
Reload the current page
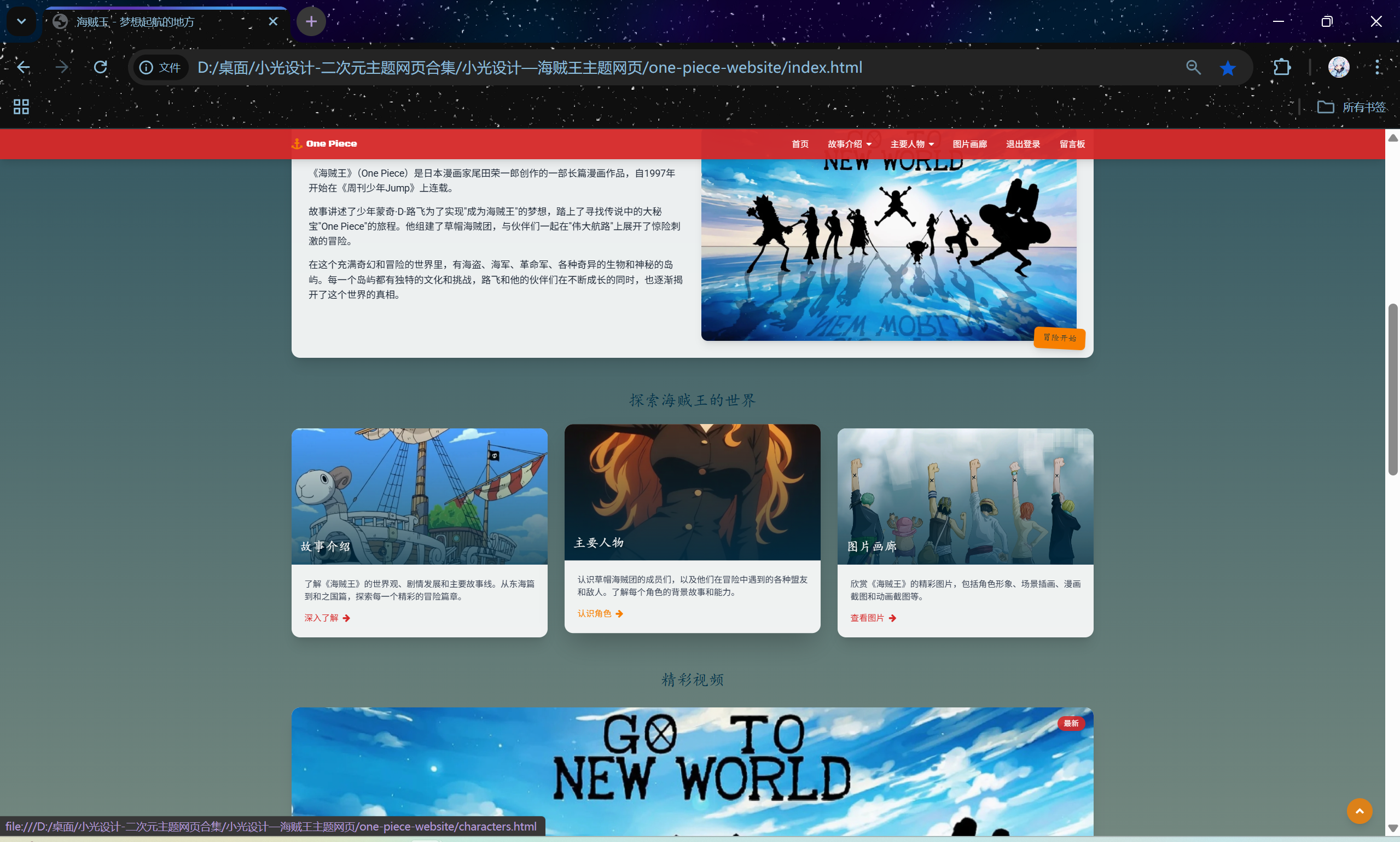101,67
